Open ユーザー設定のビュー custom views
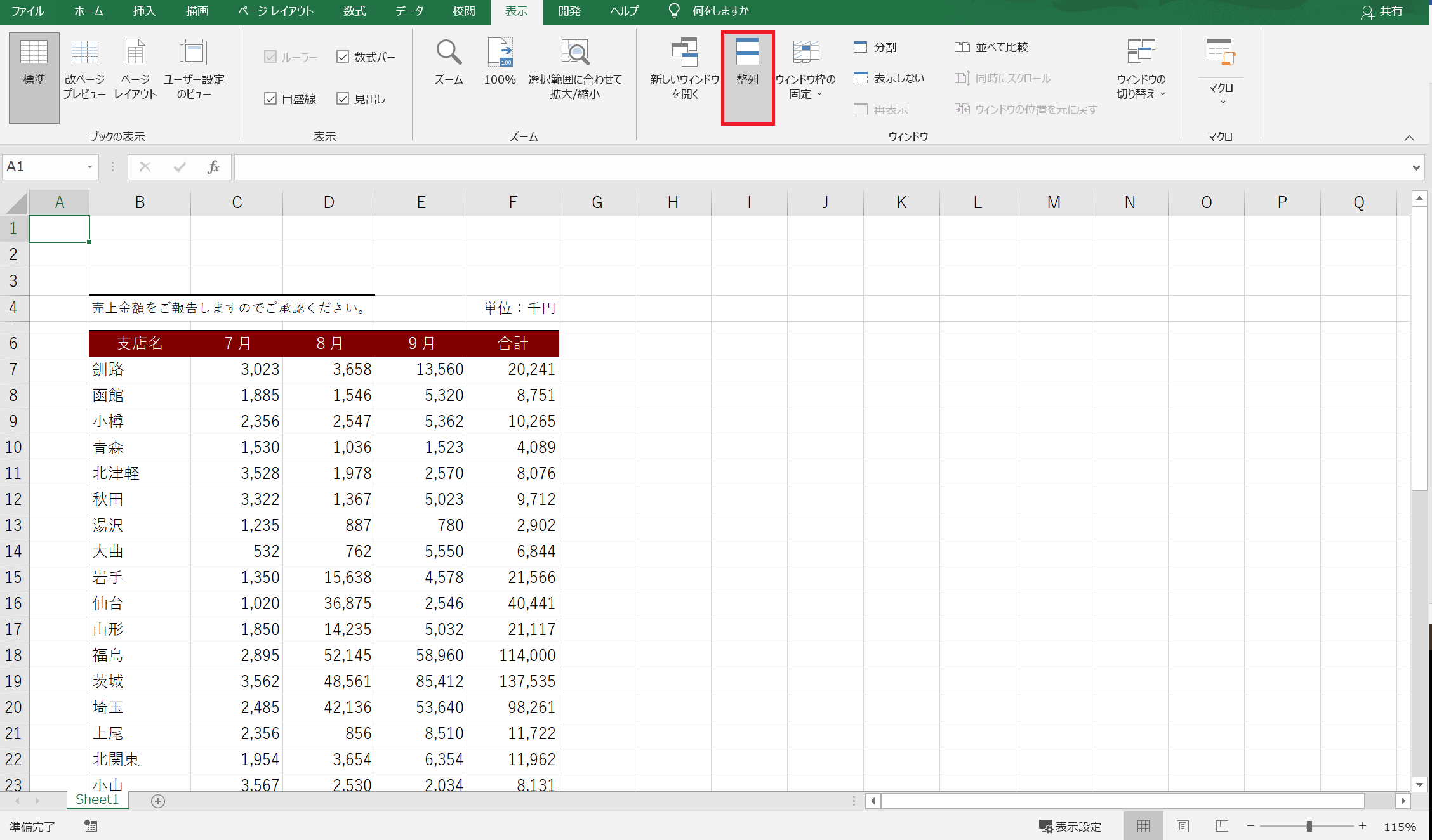Viewport: 1432px width, 840px height. (x=194, y=69)
